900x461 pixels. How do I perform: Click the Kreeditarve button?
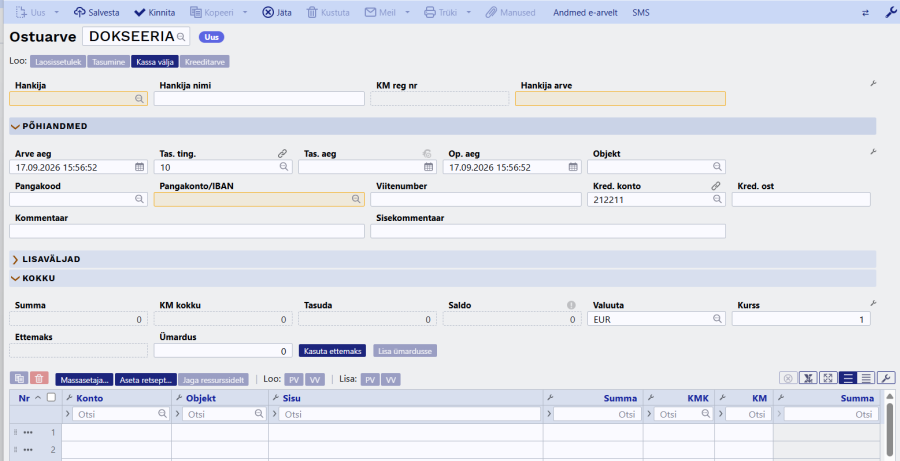[x=205, y=61]
